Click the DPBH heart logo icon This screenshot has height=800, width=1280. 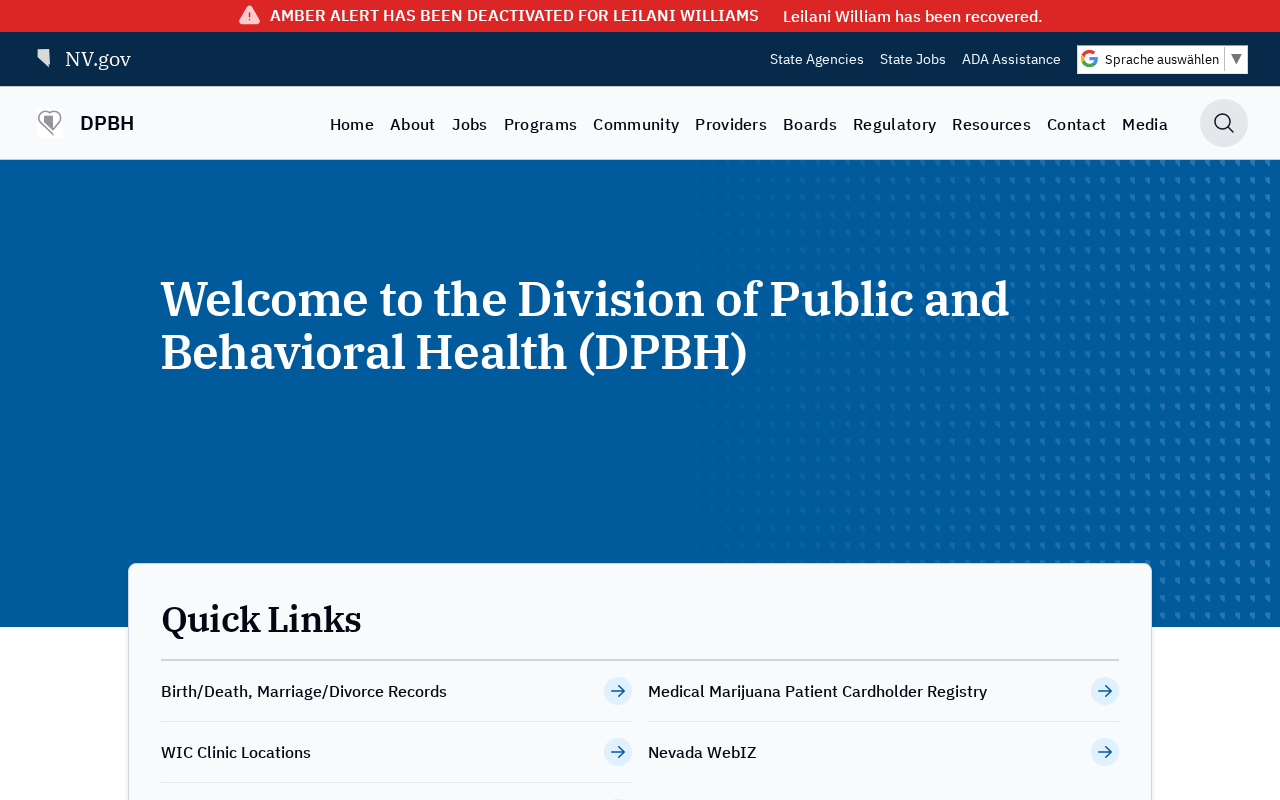coord(49,123)
